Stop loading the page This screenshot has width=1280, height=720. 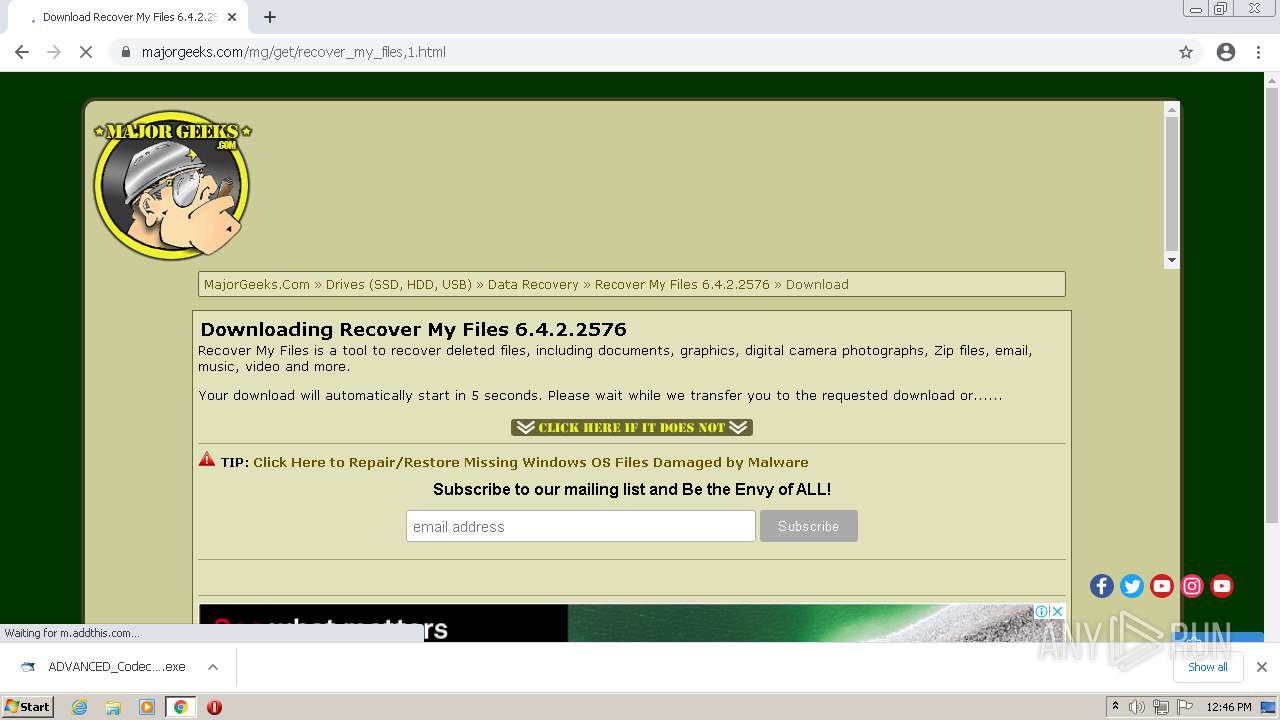point(86,52)
